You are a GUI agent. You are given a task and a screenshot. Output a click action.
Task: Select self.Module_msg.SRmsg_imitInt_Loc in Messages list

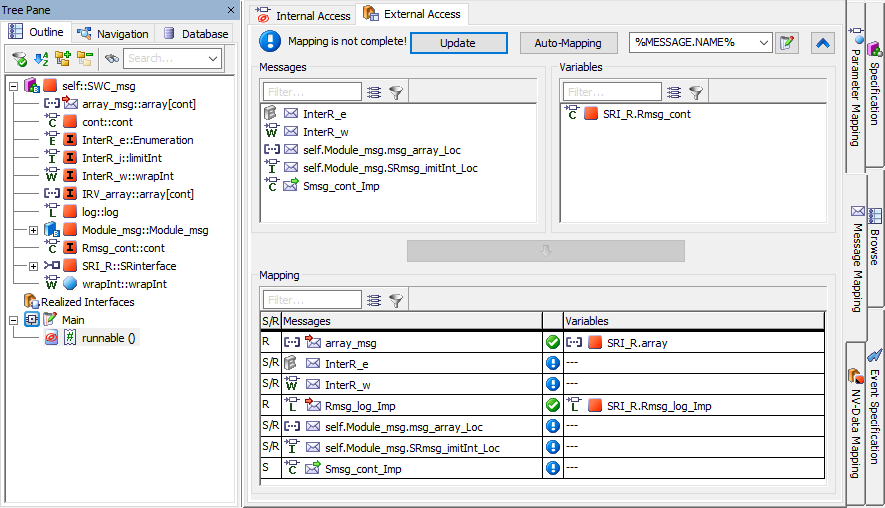[390, 168]
